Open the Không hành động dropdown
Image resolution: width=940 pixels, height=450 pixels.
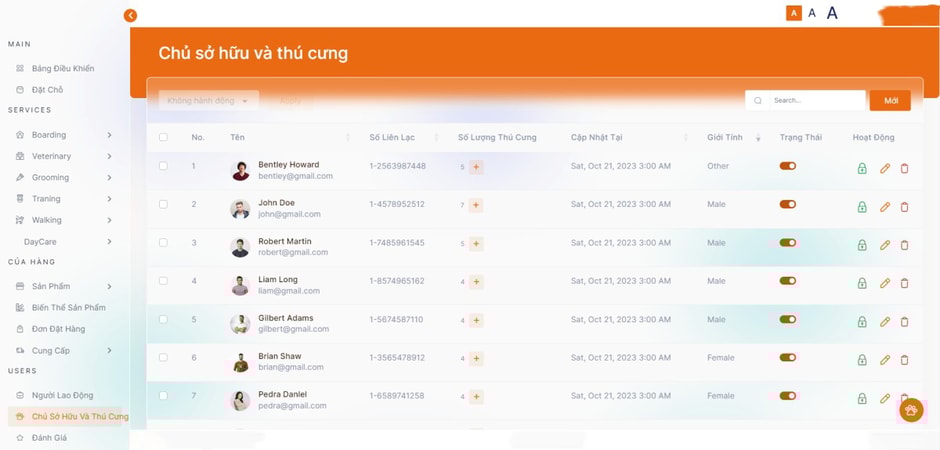pyautogui.click(x=208, y=100)
